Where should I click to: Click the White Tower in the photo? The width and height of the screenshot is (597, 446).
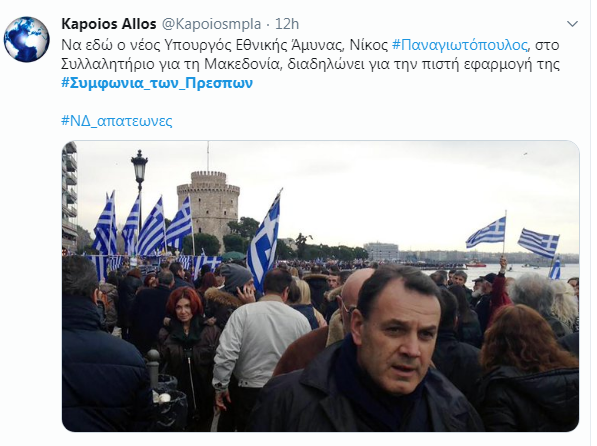pos(208,208)
